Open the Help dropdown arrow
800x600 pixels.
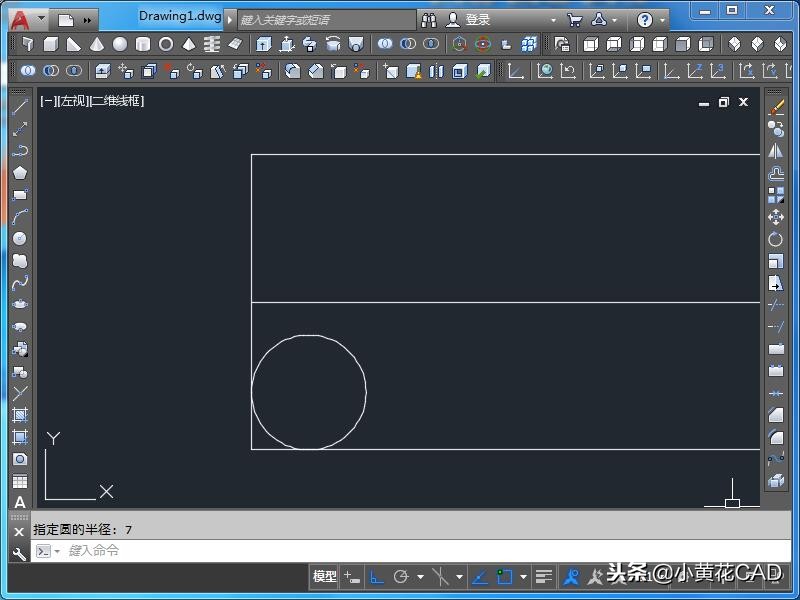tap(663, 20)
